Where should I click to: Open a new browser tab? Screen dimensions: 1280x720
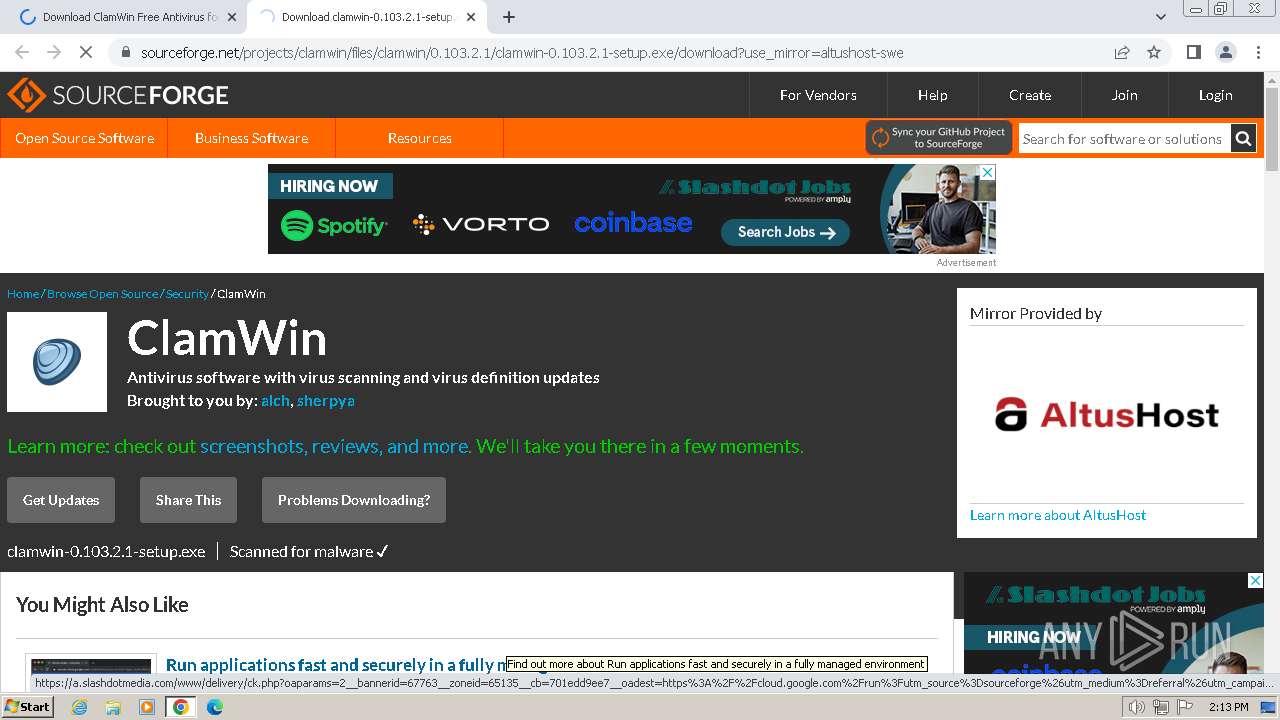(508, 17)
